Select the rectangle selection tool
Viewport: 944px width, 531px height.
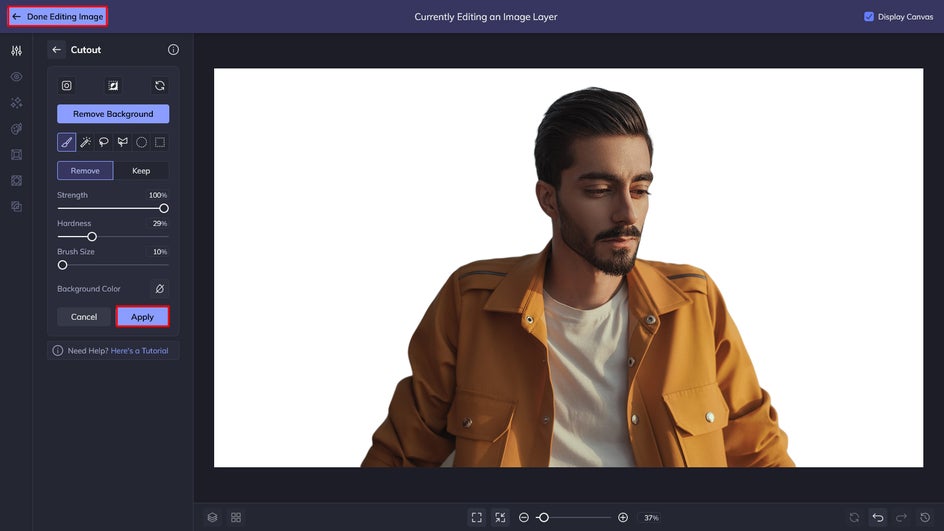tap(160, 142)
